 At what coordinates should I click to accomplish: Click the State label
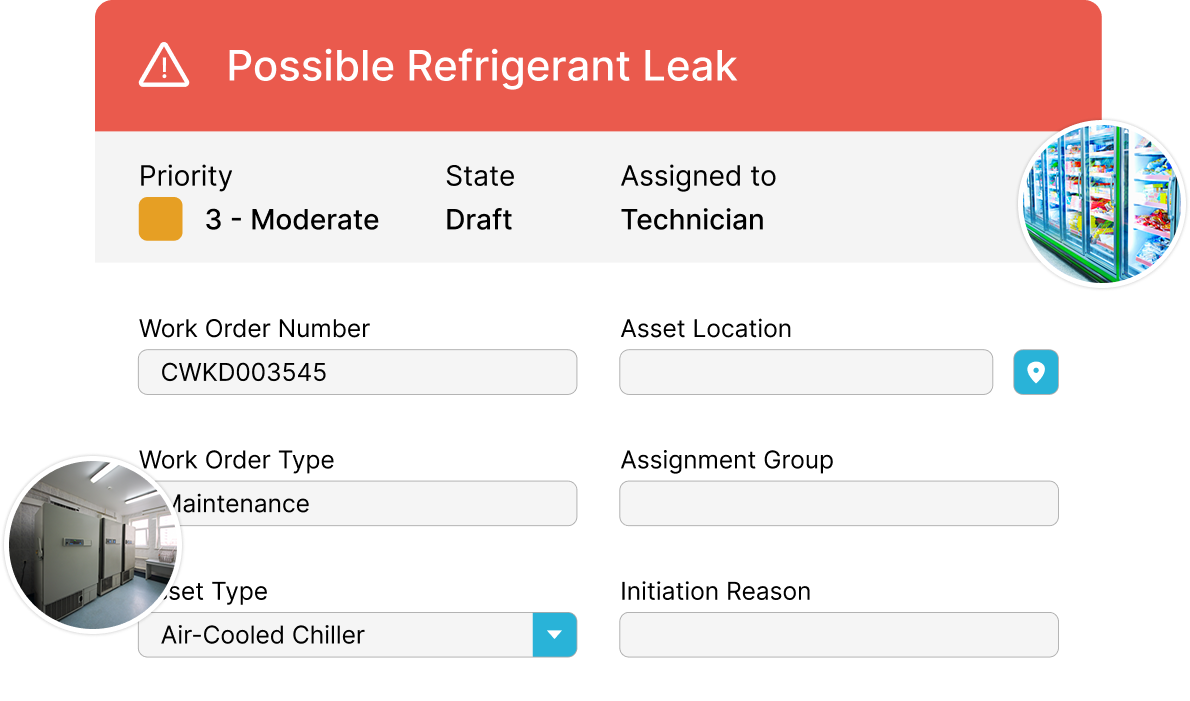click(x=480, y=176)
